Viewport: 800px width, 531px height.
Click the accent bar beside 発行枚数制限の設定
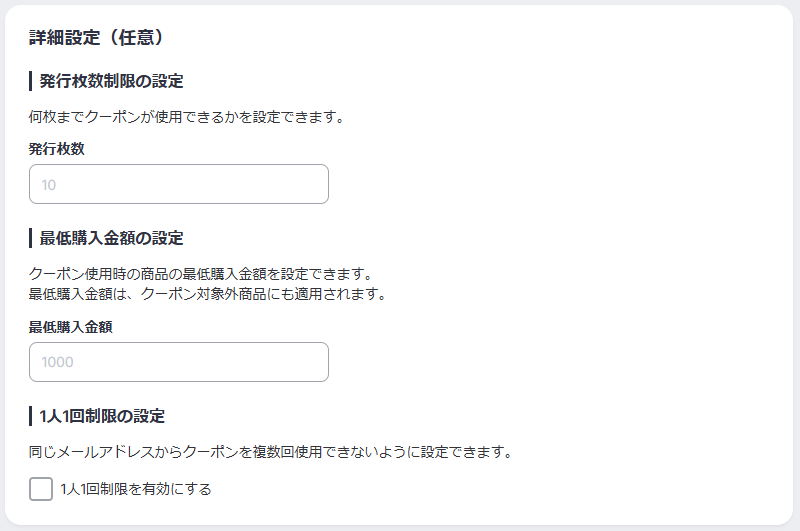(x=31, y=81)
